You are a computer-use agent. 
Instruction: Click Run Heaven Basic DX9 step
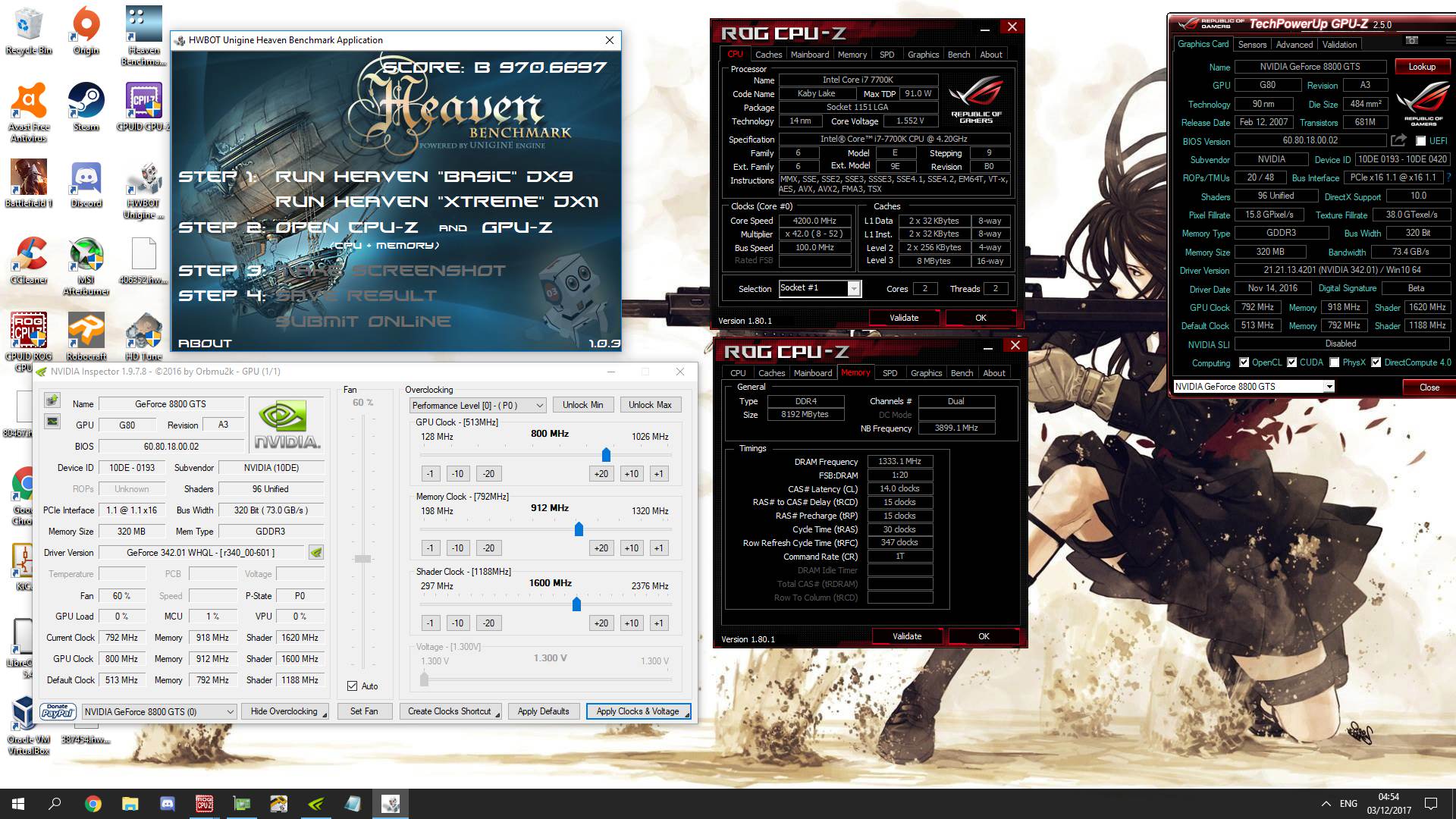click(x=423, y=177)
